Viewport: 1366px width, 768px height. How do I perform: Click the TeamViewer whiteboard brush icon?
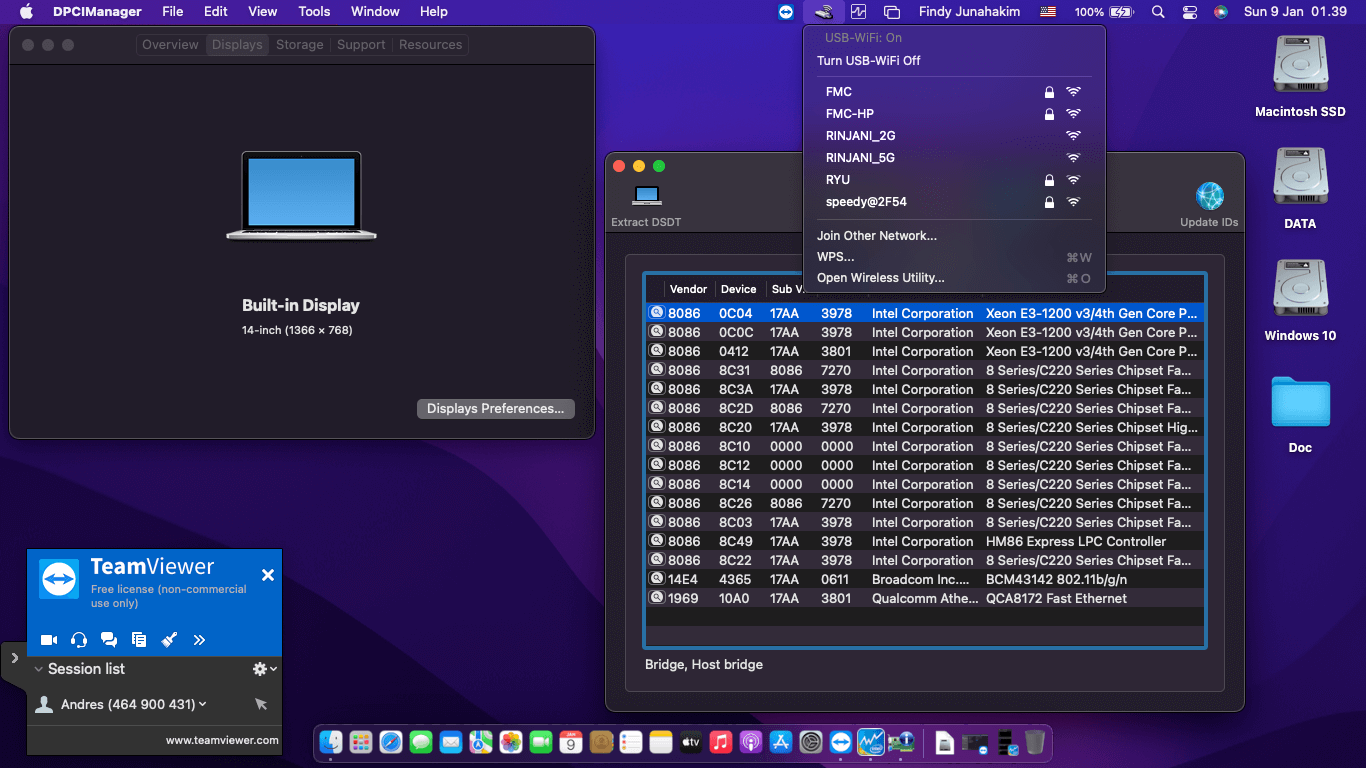169,640
